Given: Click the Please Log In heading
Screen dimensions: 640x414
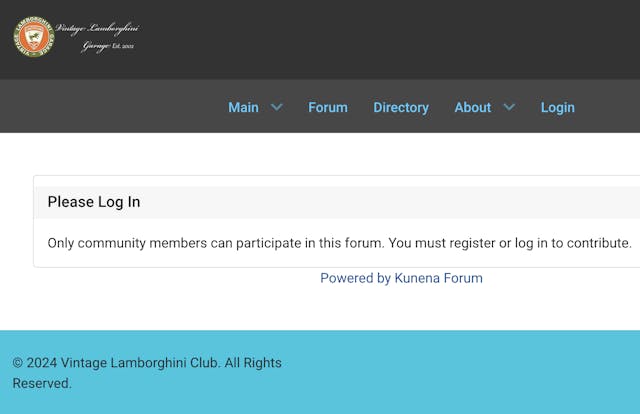Looking at the screenshot, I should [x=94, y=202].
